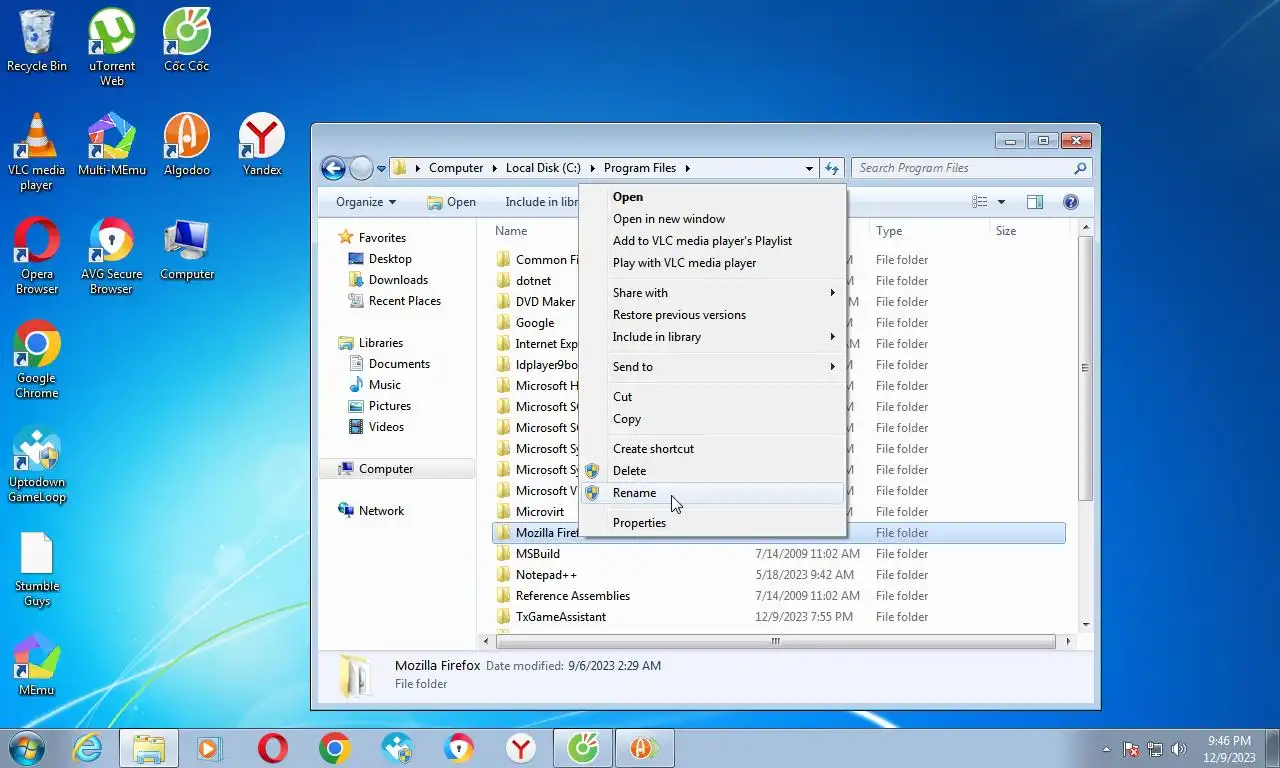Select Add to VLC media player's Playlist
This screenshot has height=768, width=1280.
[713, 241]
